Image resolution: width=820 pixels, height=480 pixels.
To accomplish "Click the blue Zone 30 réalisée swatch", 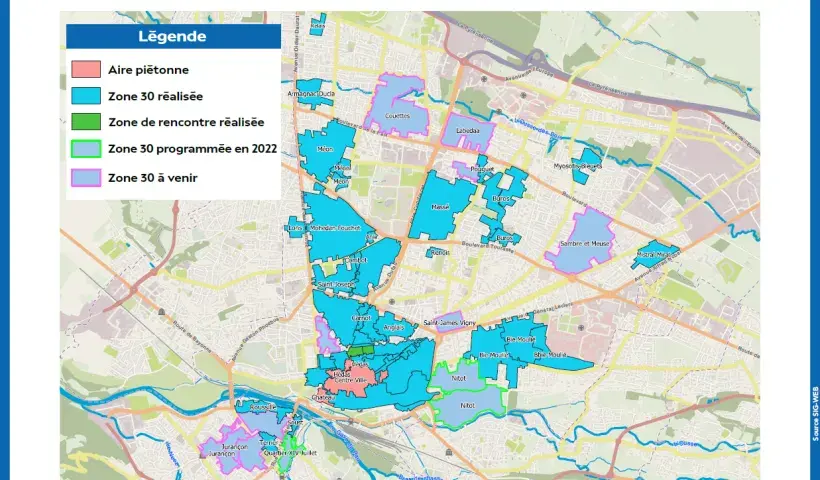I will 86,96.
